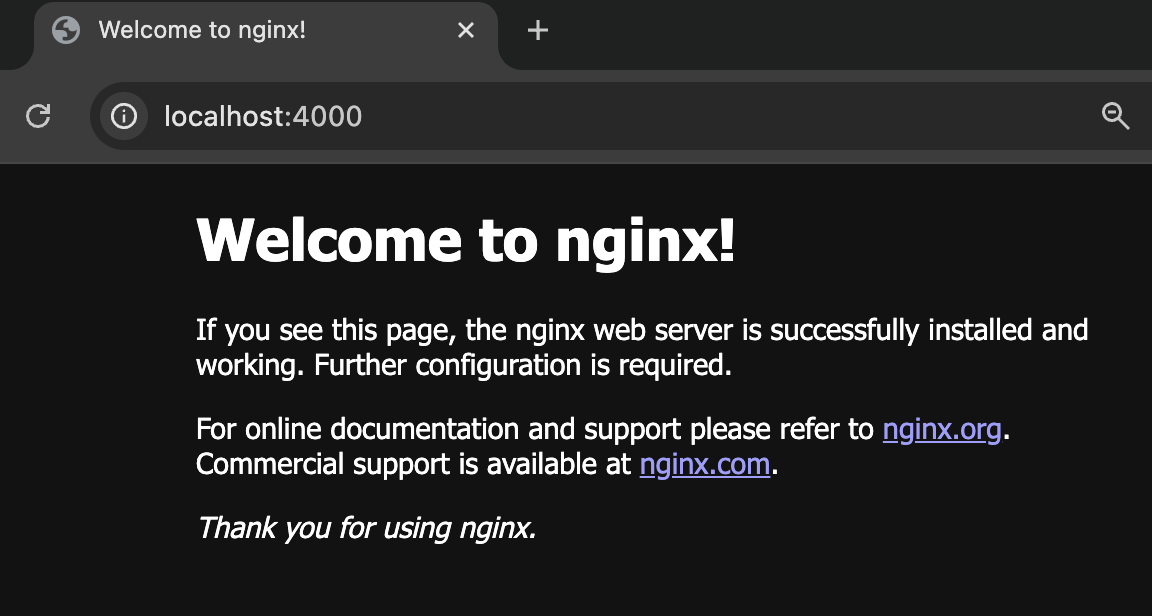Open site information icon in address bar
This screenshot has height=616, width=1152.
click(x=123, y=116)
